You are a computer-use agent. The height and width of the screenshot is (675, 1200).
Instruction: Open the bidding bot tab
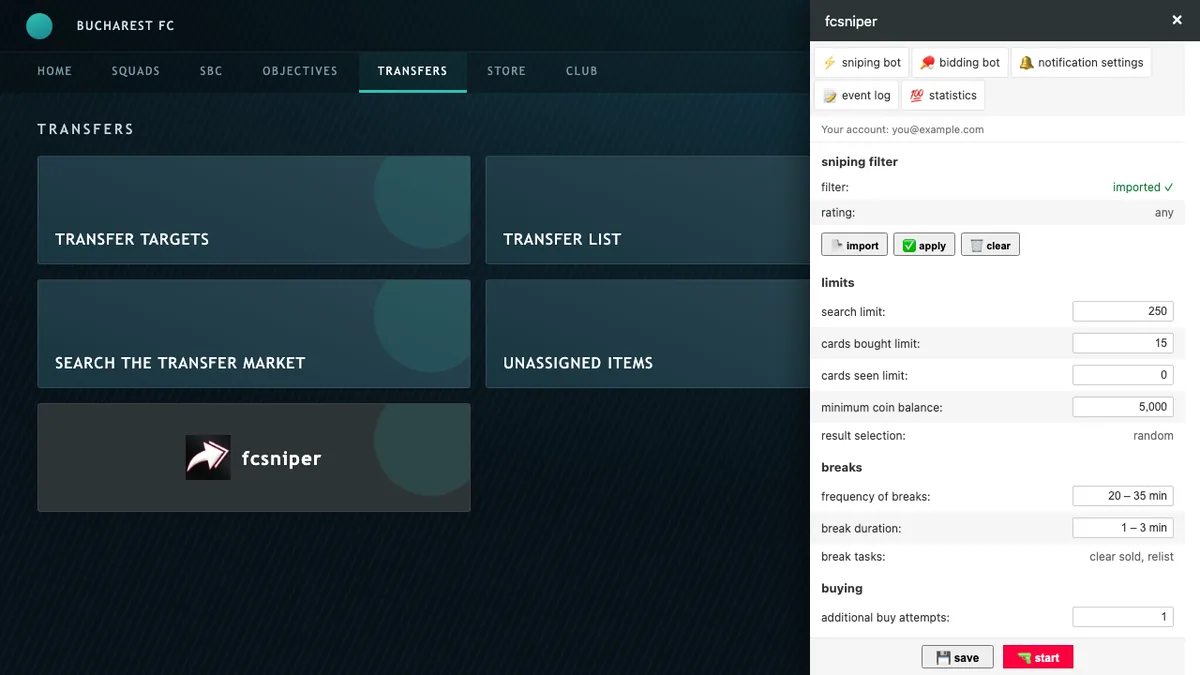click(x=959, y=62)
